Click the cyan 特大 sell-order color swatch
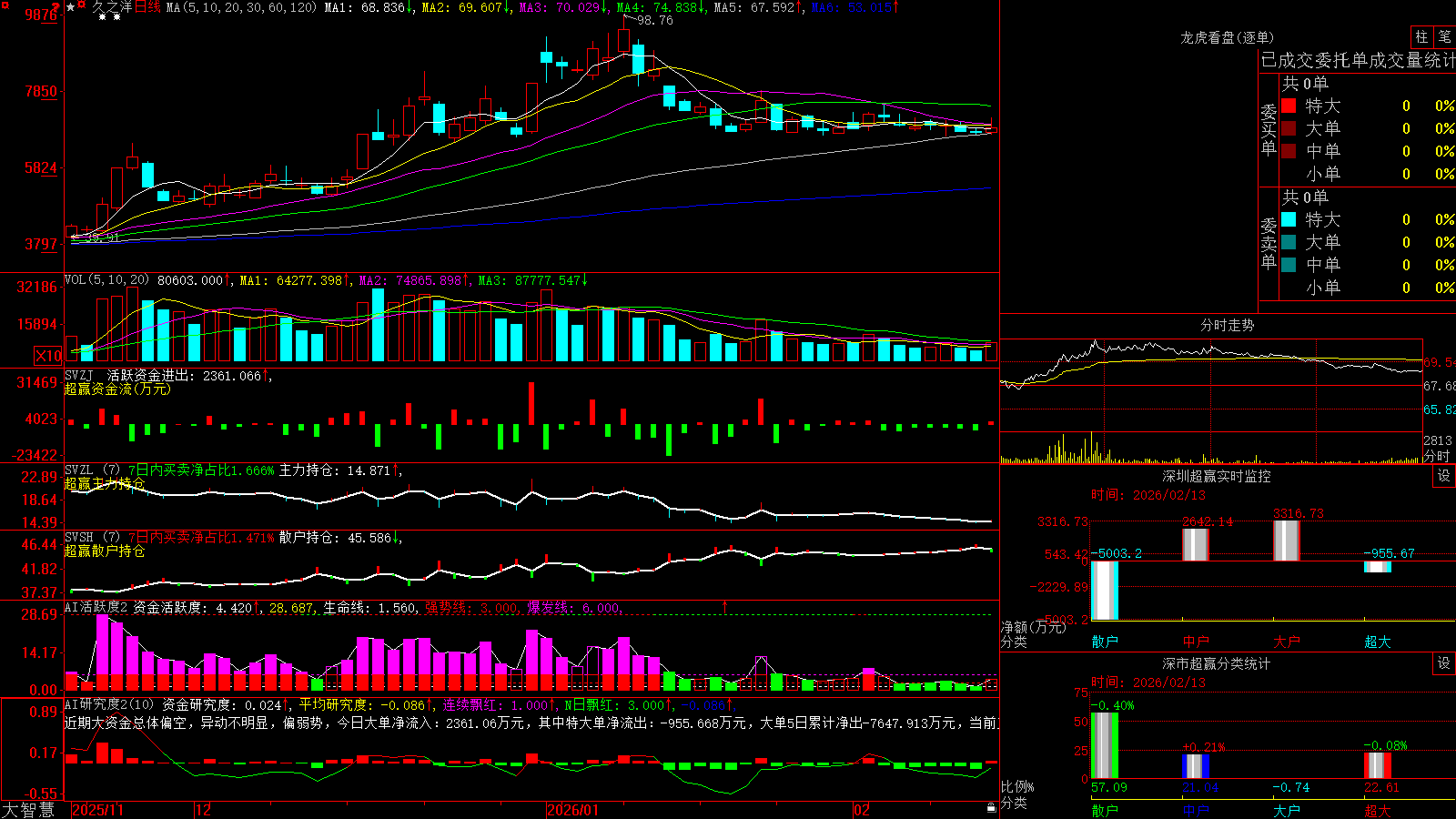The width and height of the screenshot is (1456, 819). click(1289, 219)
